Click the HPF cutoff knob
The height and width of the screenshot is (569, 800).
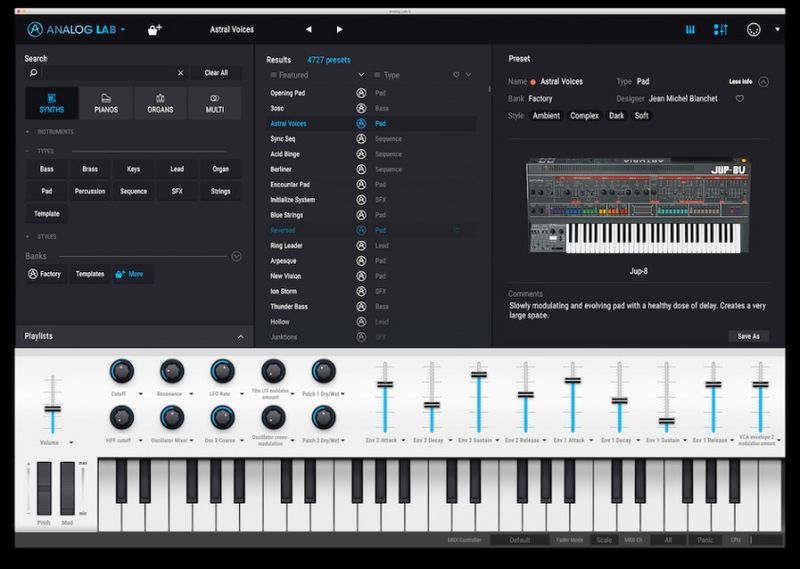coord(122,417)
